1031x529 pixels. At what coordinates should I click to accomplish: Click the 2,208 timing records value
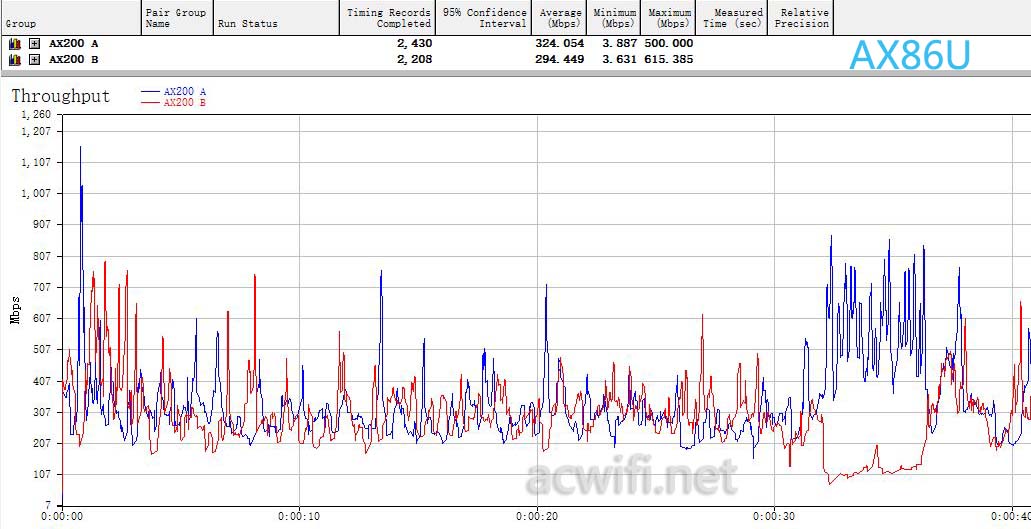click(x=414, y=59)
